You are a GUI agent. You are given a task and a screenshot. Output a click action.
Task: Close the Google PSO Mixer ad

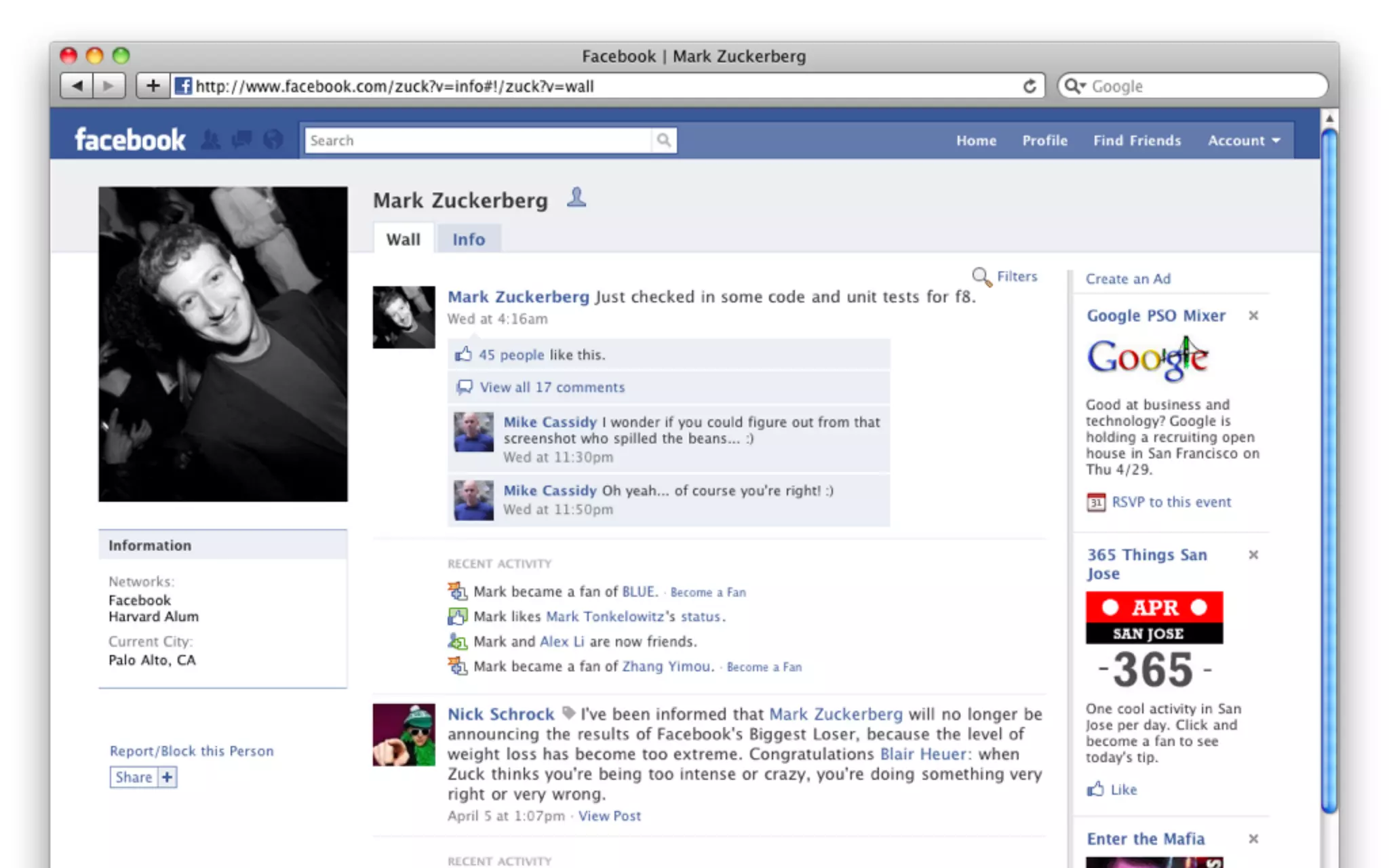point(1253,315)
